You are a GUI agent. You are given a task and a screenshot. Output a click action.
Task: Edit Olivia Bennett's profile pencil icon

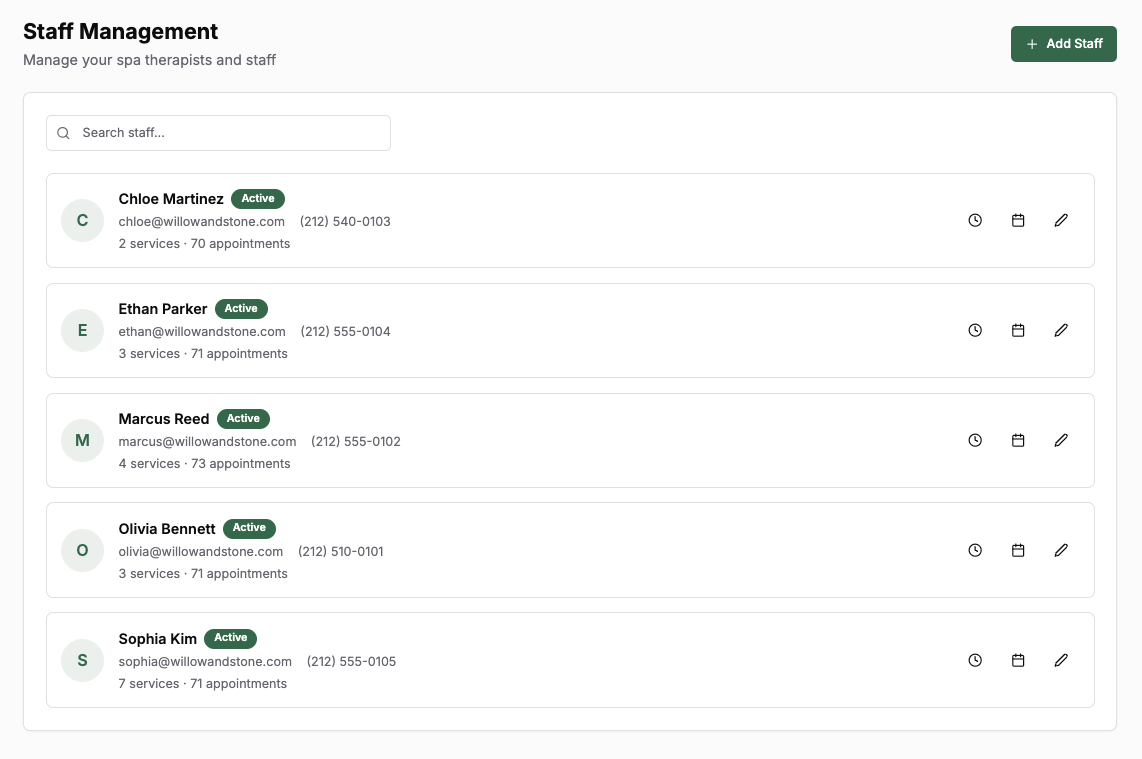[x=1061, y=550]
